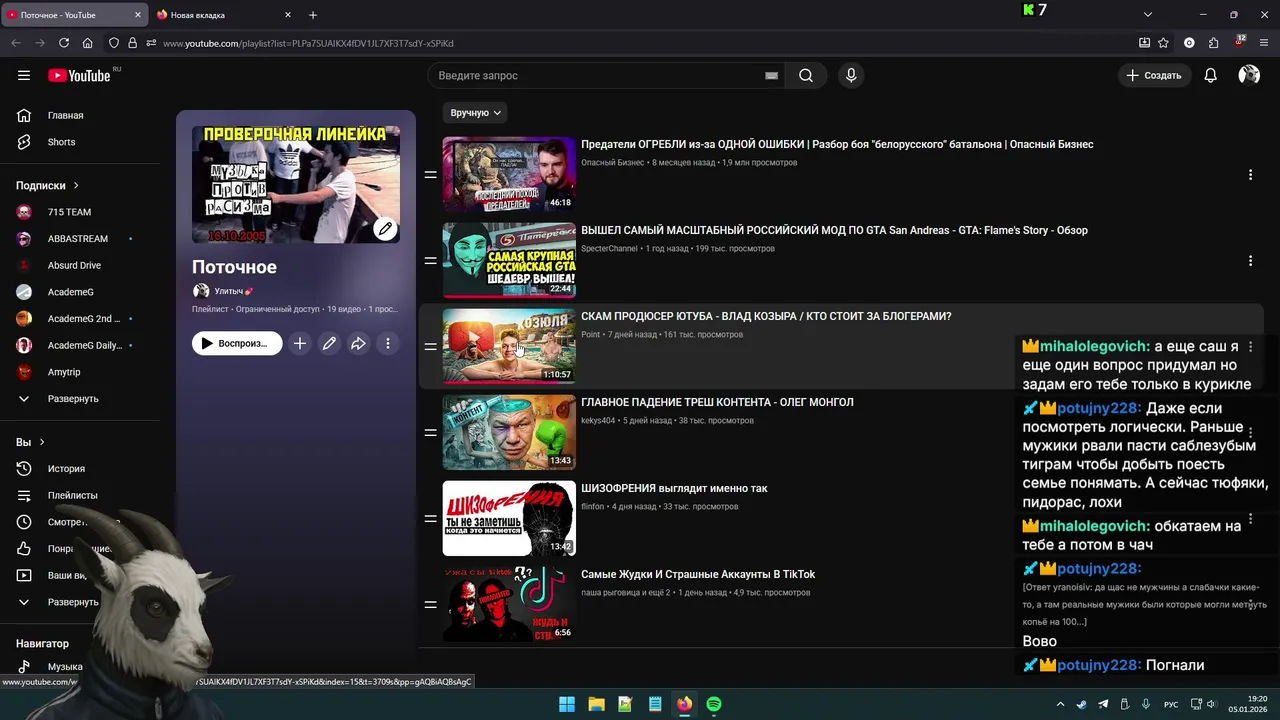Add videos with the plus button
The height and width of the screenshot is (720, 1280).
[x=300, y=343]
